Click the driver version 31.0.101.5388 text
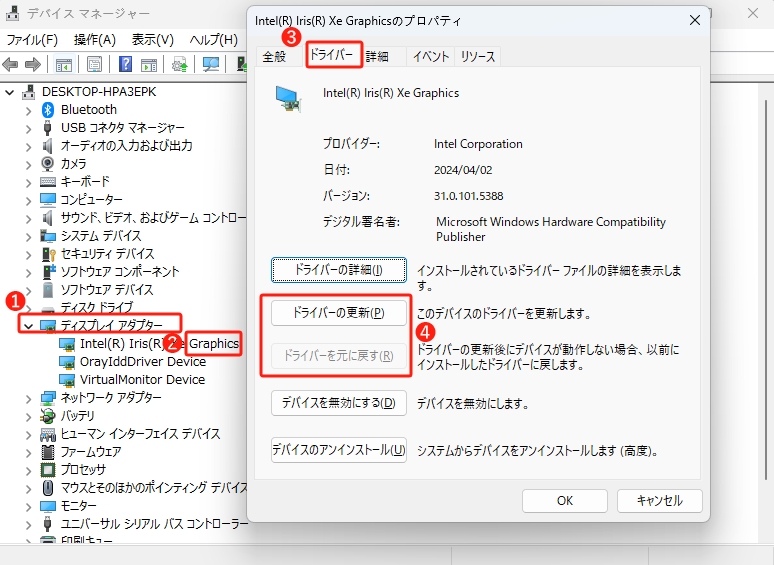The width and height of the screenshot is (774, 565). [x=468, y=196]
